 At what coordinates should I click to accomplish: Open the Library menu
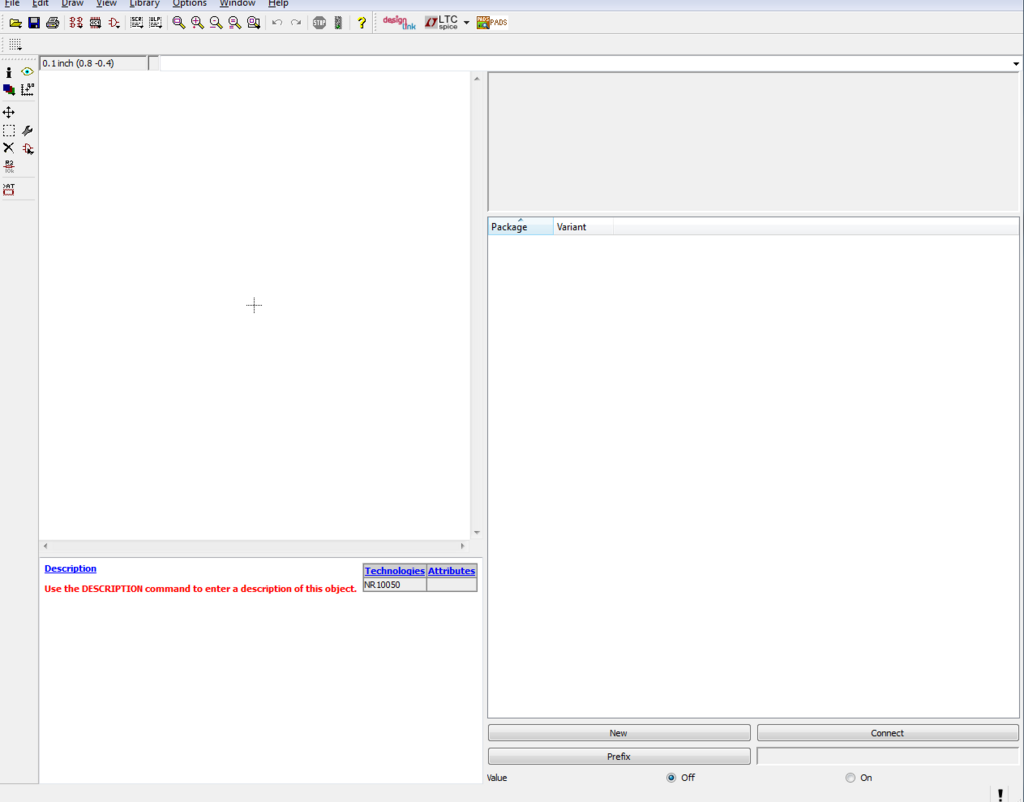click(x=144, y=3)
